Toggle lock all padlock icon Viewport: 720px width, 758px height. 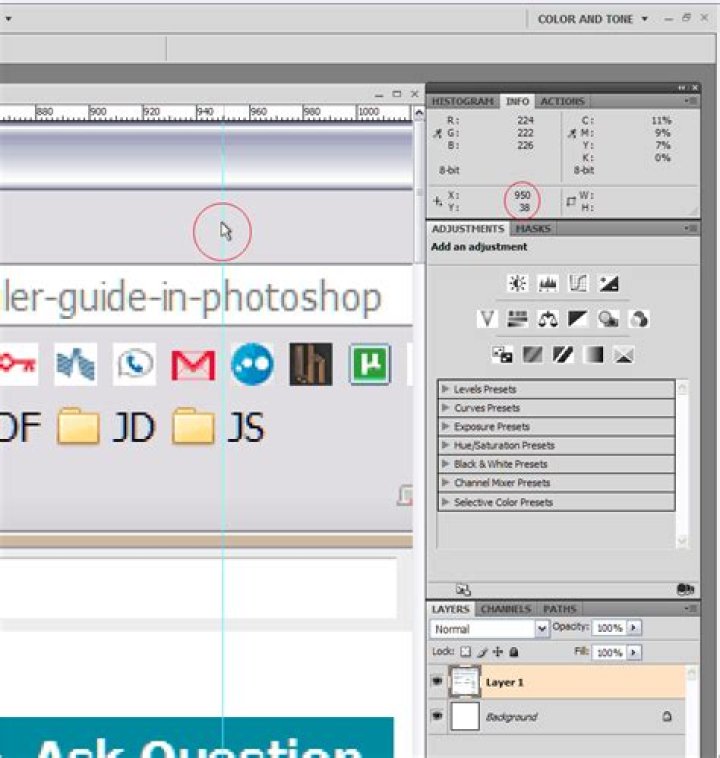(514, 652)
